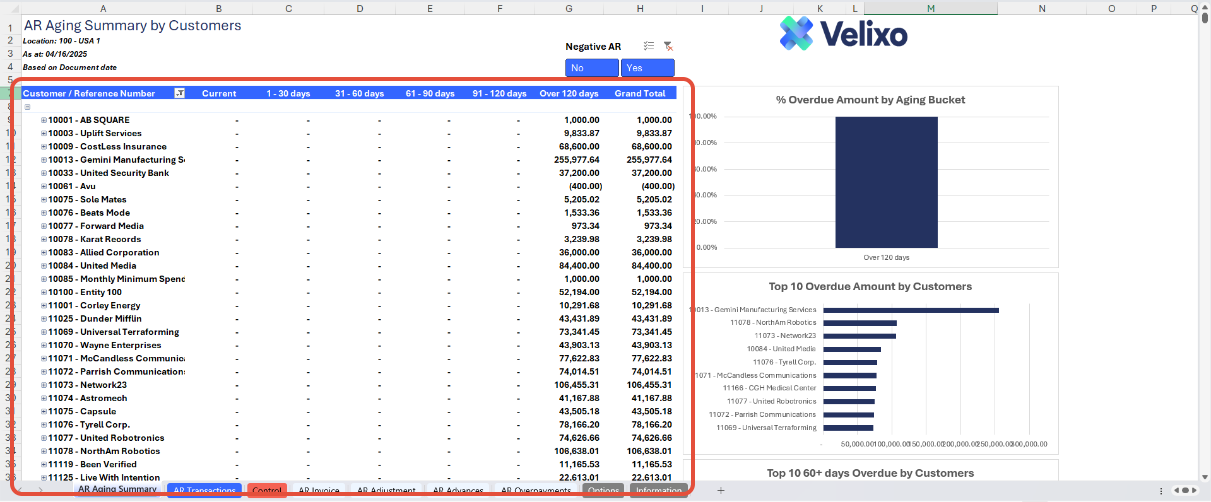1211x502 pixels.
Task: Click the 'Over 120 days' column heading
Action: [x=569, y=93]
